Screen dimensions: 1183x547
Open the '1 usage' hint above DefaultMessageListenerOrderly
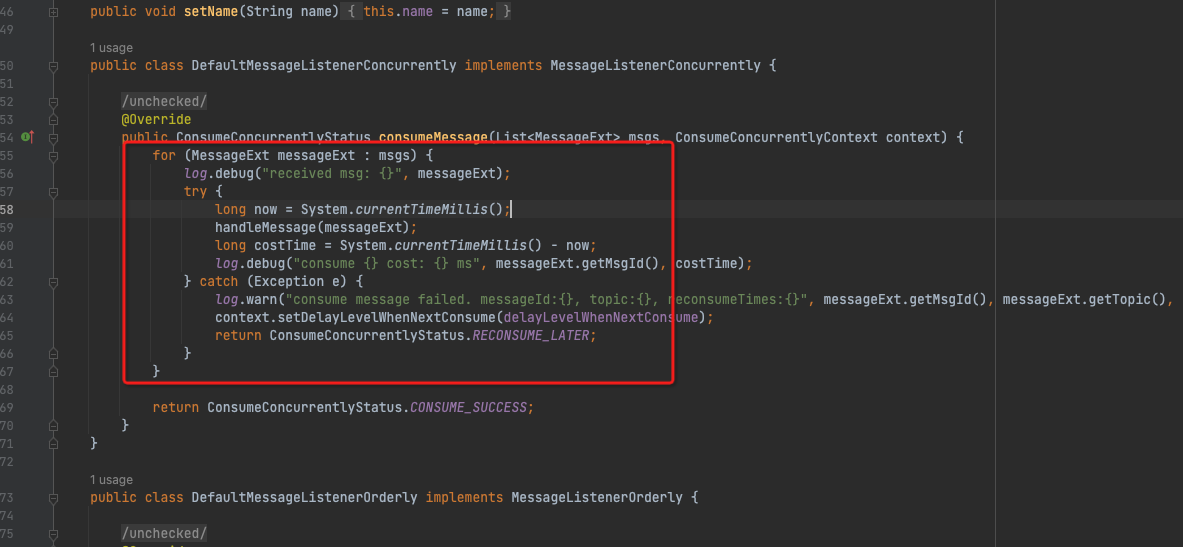pos(111,480)
